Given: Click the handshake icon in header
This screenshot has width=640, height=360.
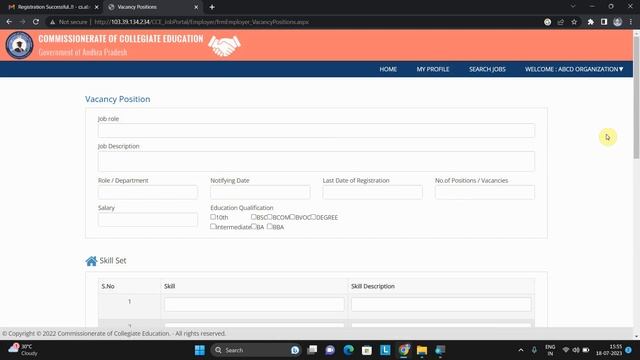Looking at the screenshot, I should pos(224,45).
